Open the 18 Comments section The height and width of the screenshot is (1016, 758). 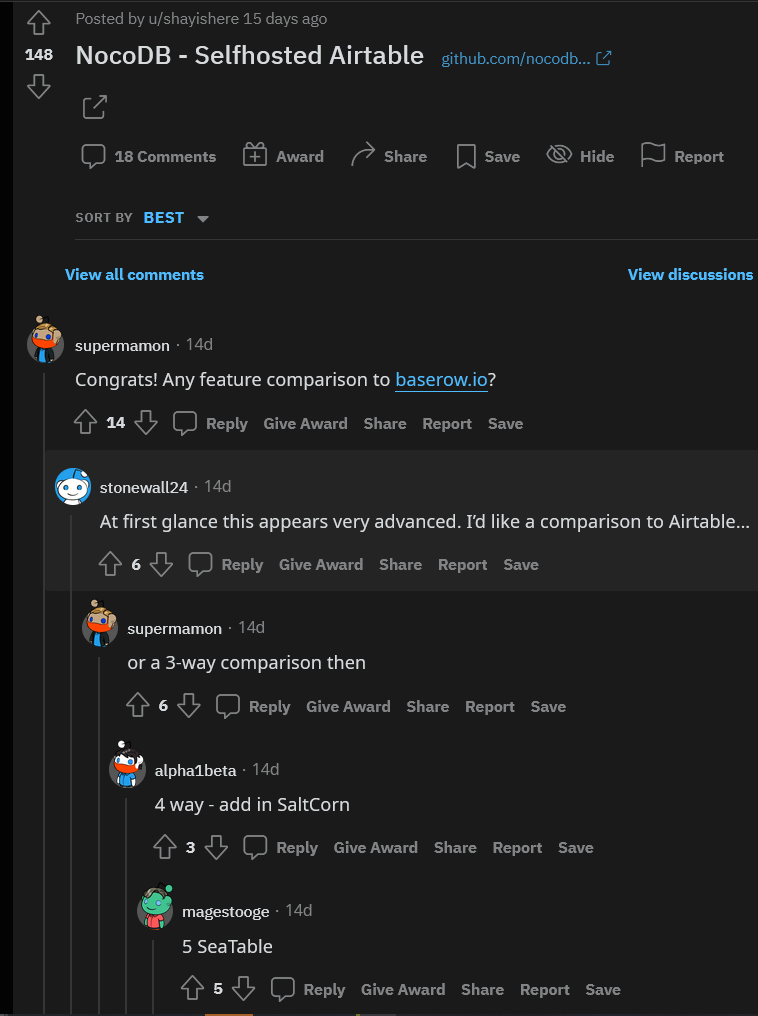point(148,156)
